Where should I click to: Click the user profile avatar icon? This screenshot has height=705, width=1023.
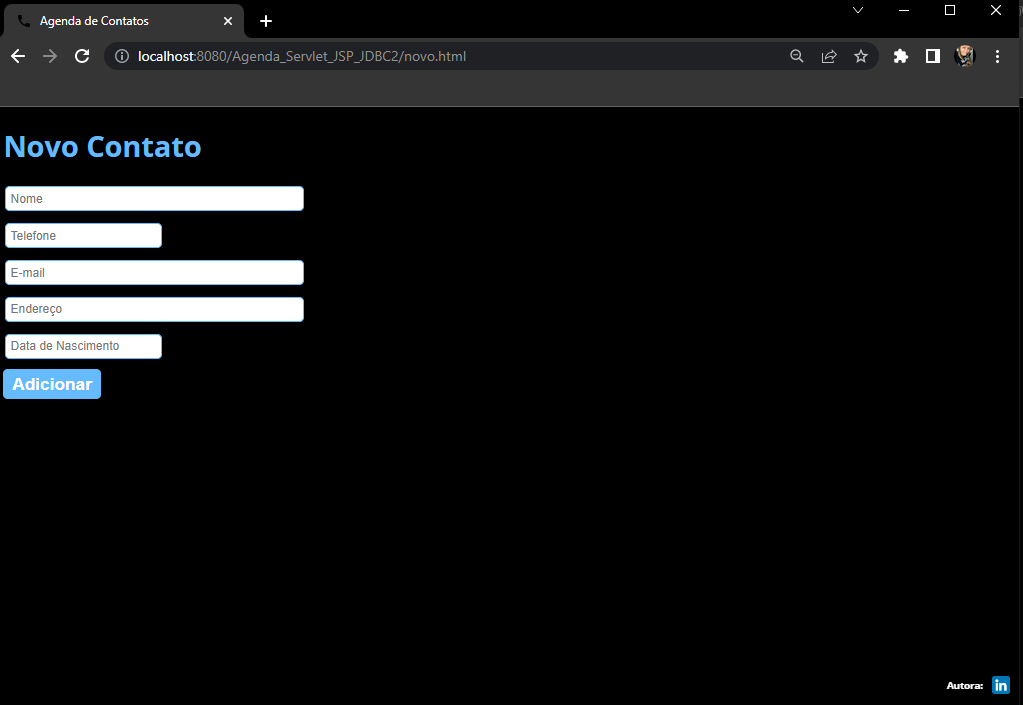pos(964,56)
